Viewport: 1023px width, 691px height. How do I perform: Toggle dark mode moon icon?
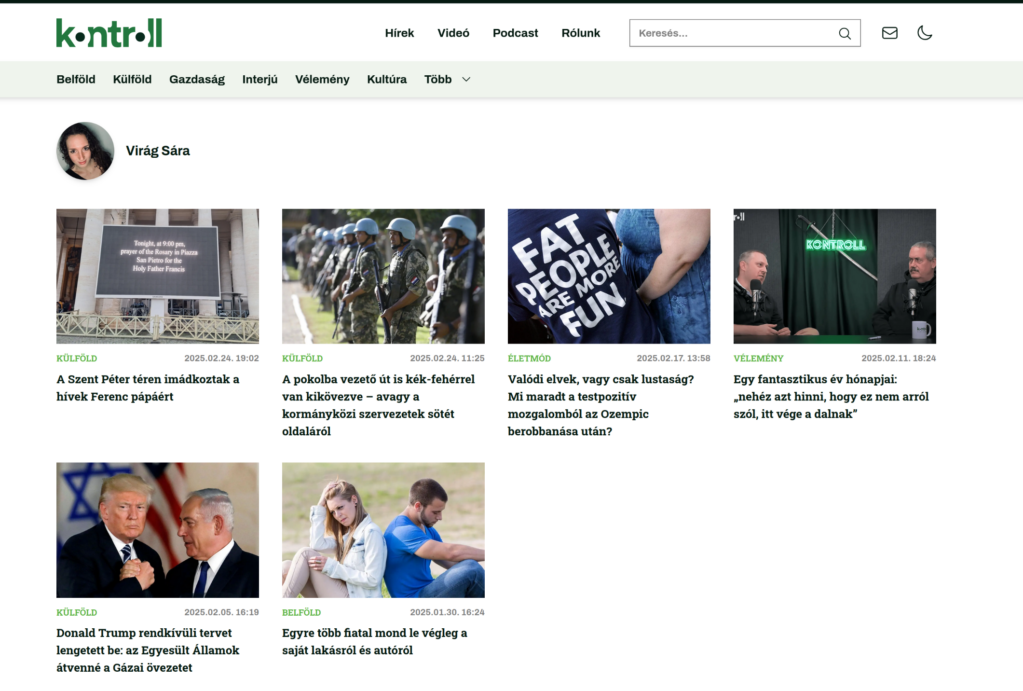(x=925, y=33)
